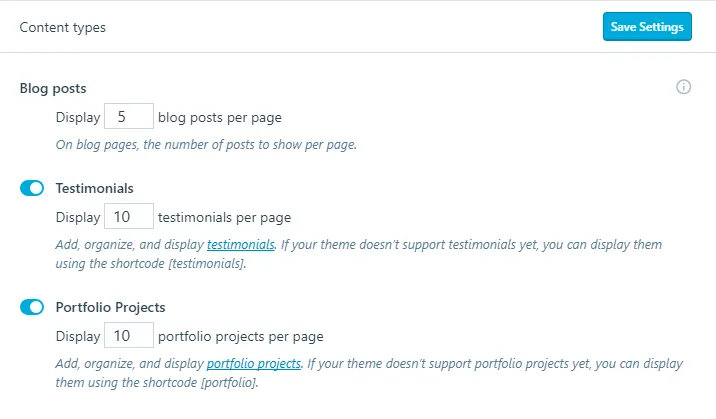
Task: Click the Display label in Blog posts
Action: pyautogui.click(x=78, y=117)
